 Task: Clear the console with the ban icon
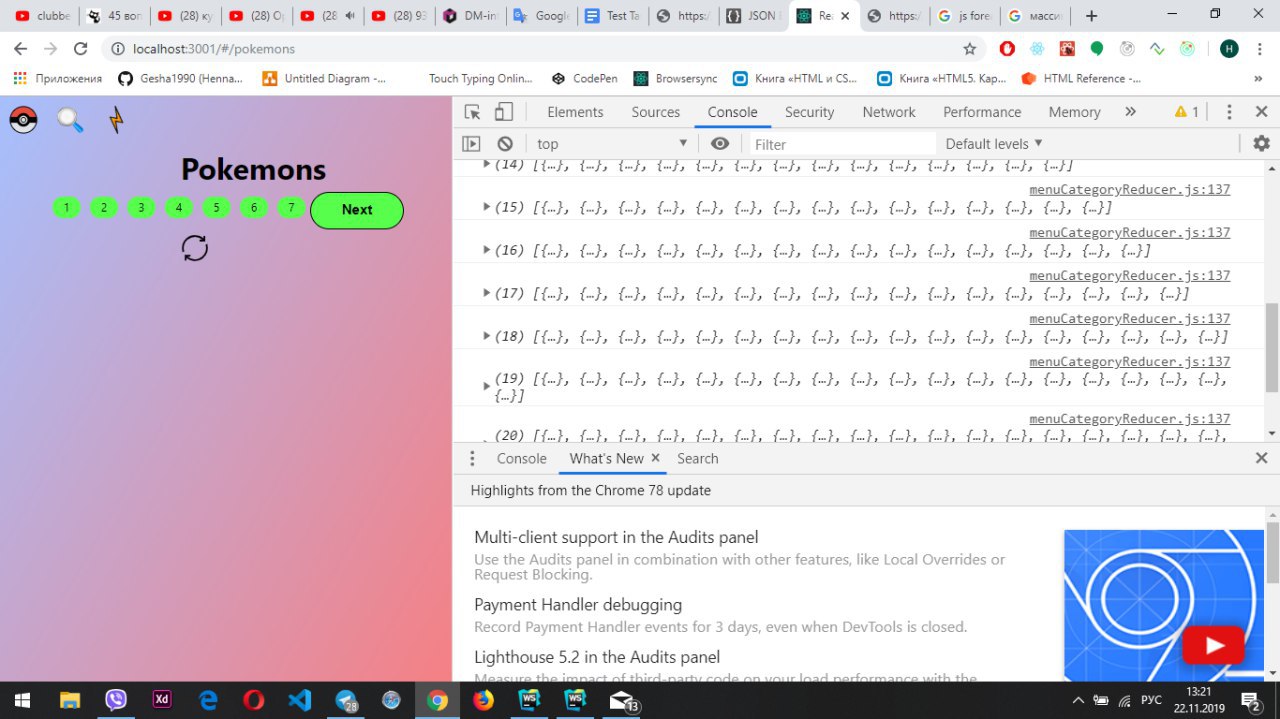(505, 144)
